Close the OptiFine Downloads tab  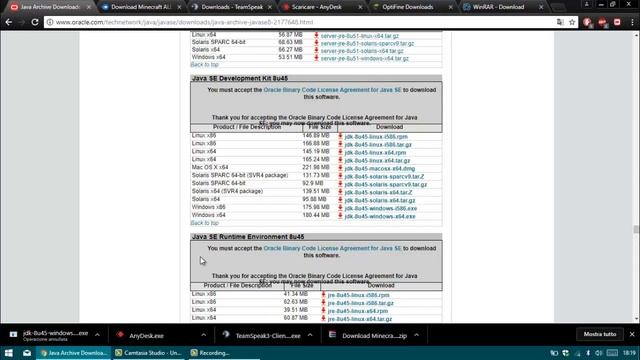(x=451, y=7)
